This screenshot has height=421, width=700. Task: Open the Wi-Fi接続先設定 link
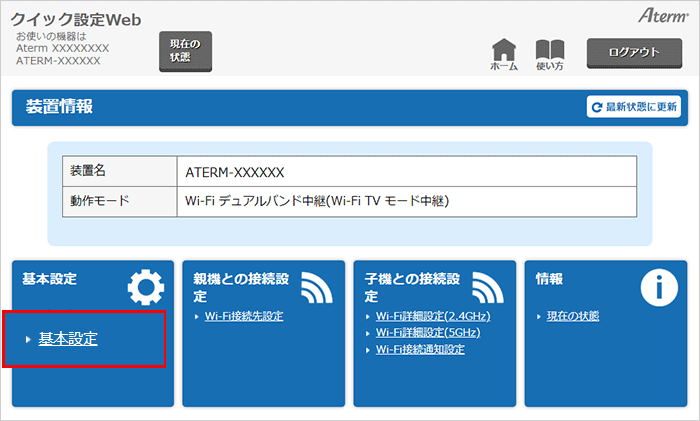coord(244,316)
